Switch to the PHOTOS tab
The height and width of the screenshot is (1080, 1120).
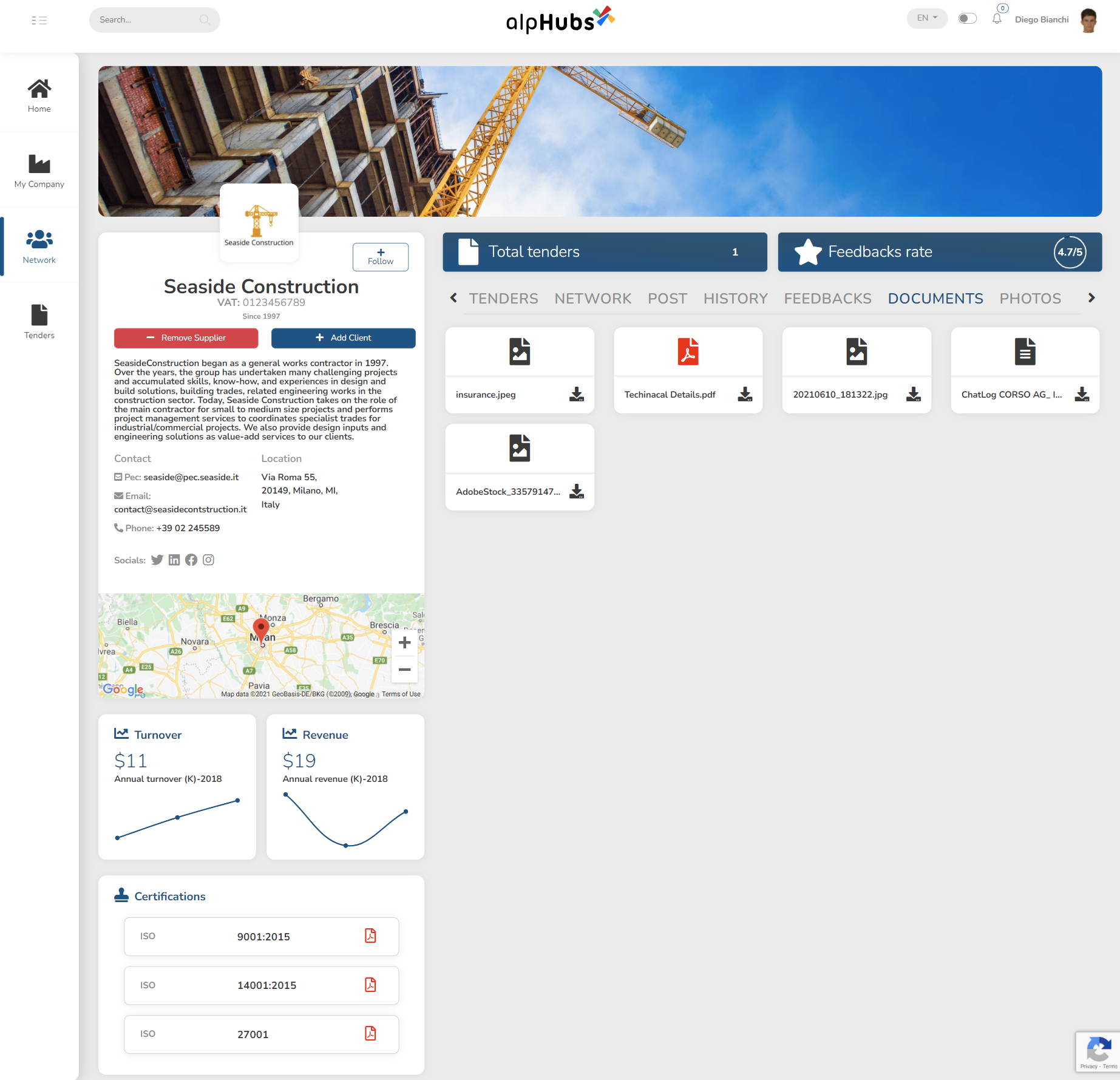pyautogui.click(x=1030, y=299)
